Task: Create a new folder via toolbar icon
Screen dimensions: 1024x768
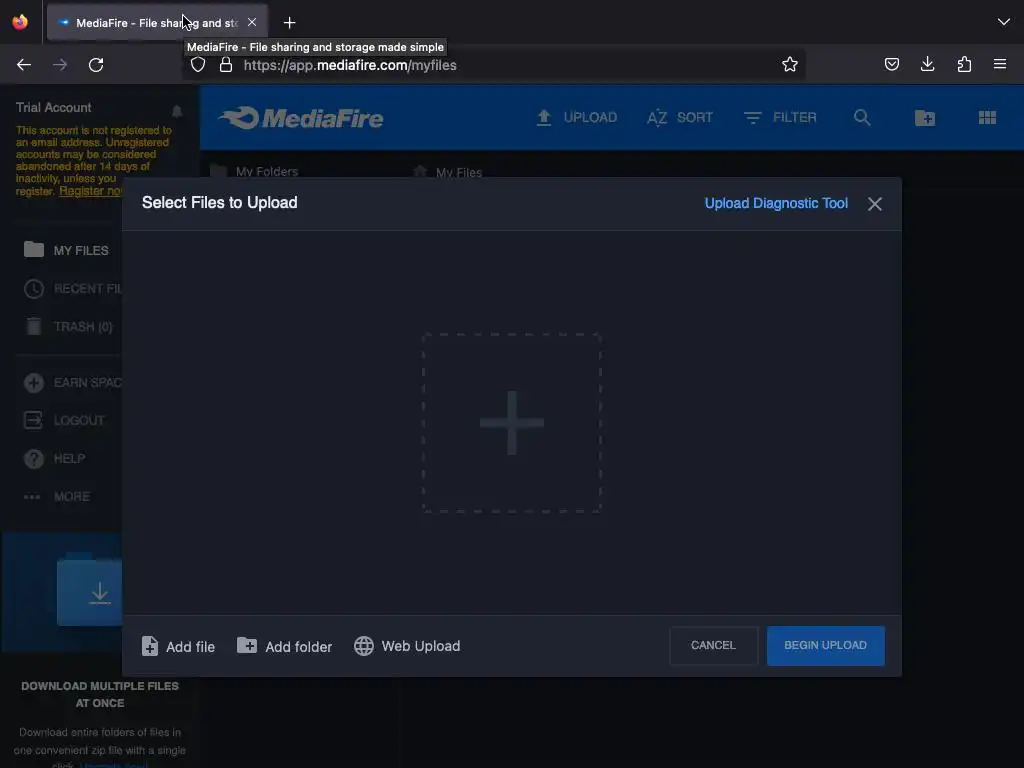Action: coord(925,118)
